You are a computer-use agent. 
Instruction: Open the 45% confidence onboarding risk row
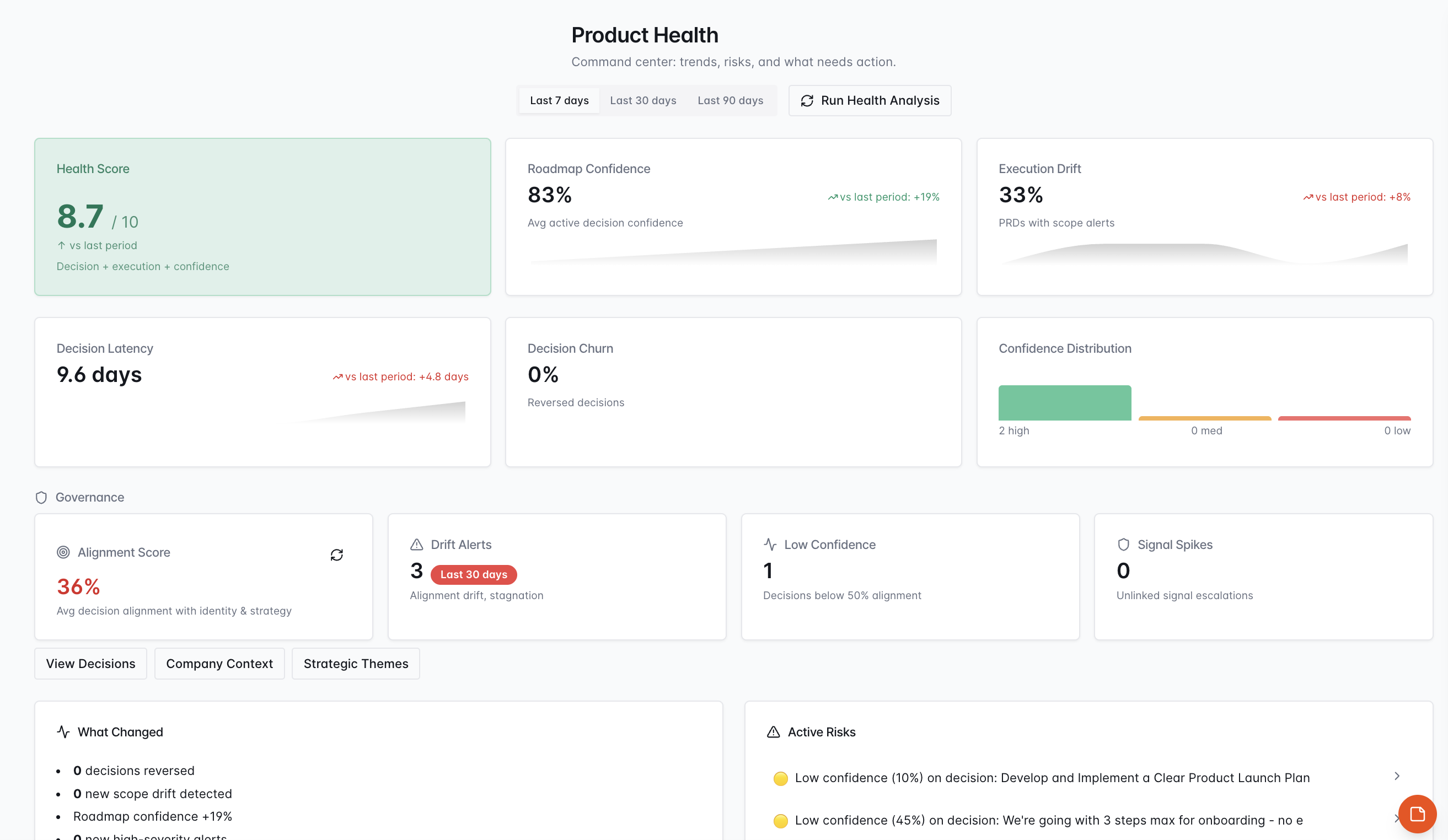[x=1048, y=821]
